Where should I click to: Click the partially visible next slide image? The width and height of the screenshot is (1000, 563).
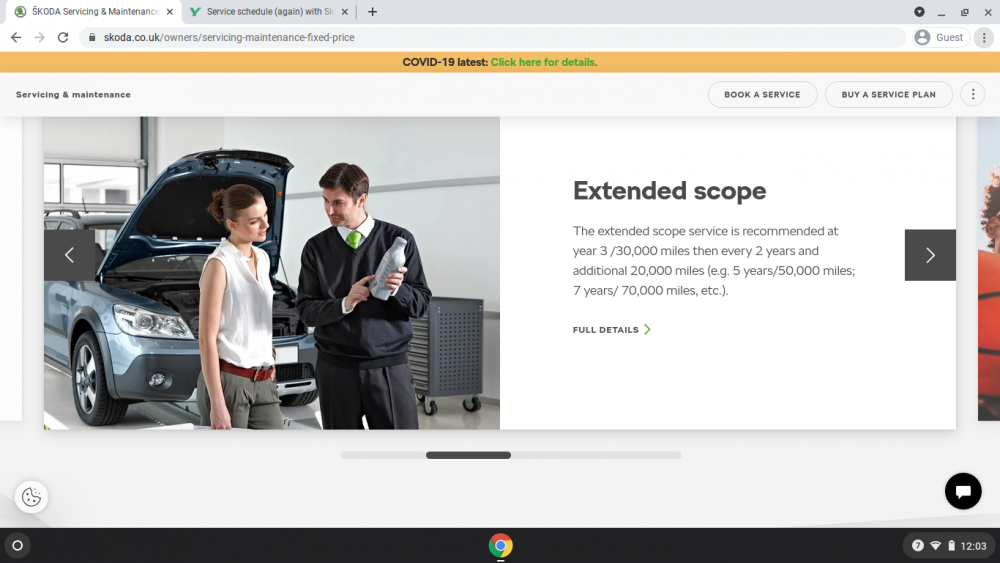989,268
